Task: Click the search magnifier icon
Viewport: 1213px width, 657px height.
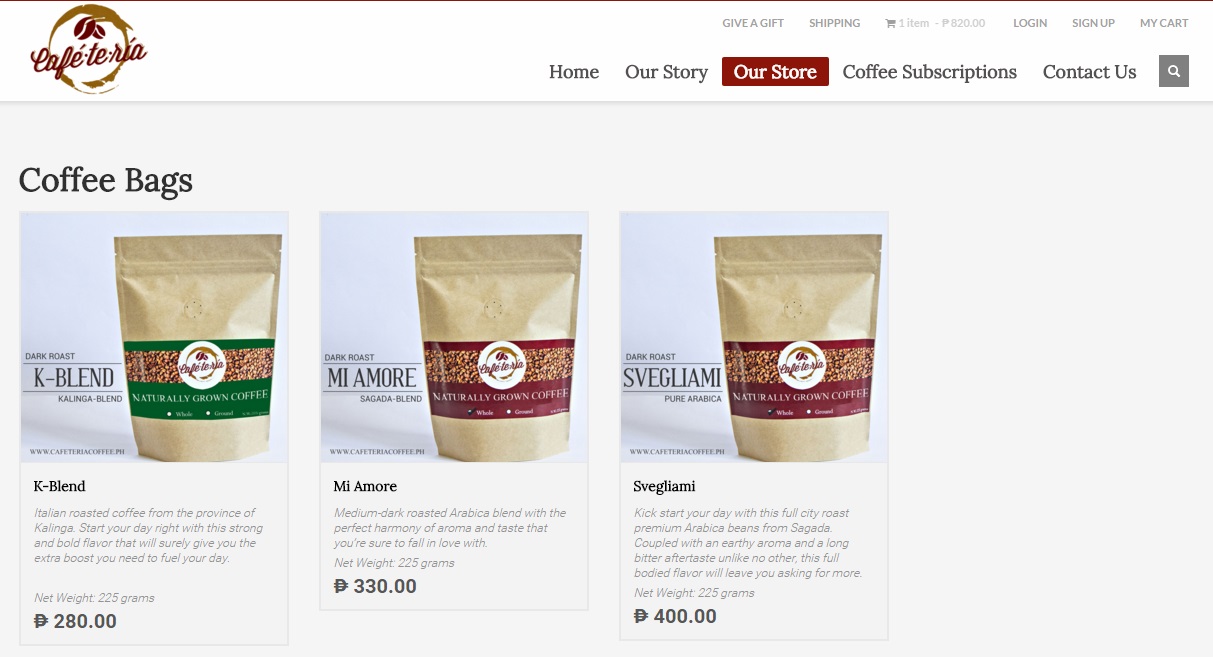Action: (x=1174, y=71)
